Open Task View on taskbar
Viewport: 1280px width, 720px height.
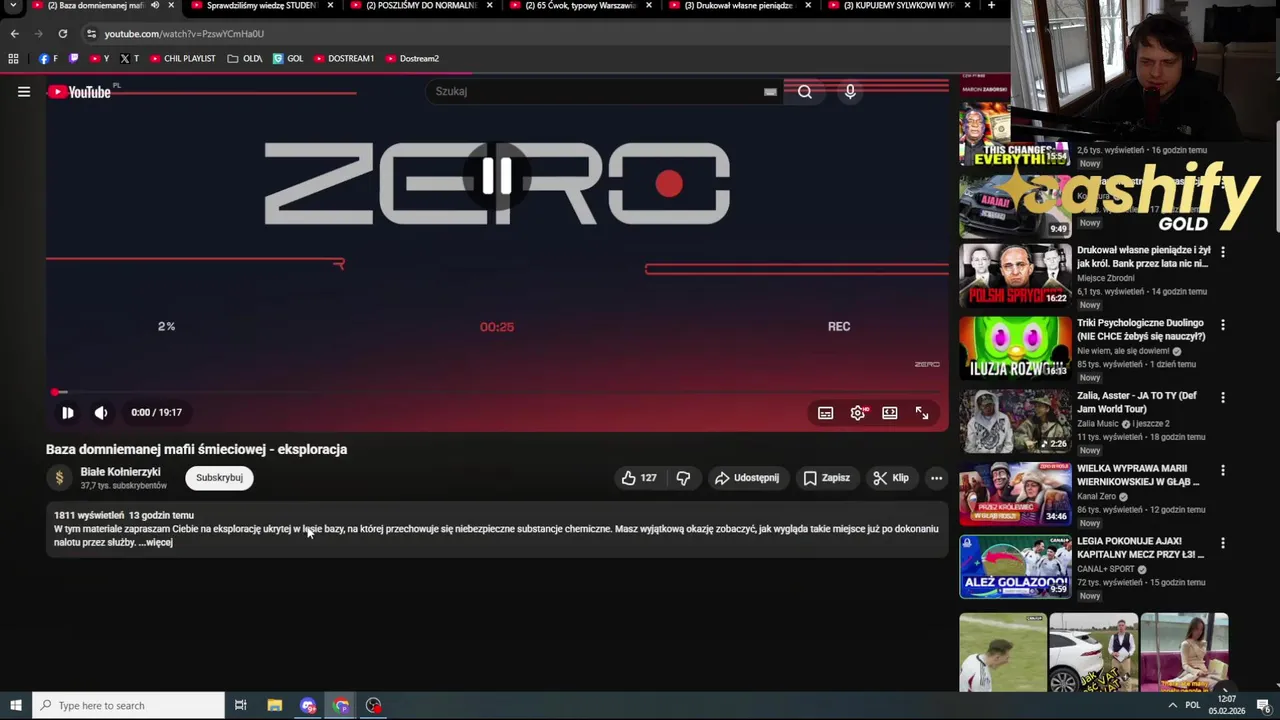(x=241, y=706)
